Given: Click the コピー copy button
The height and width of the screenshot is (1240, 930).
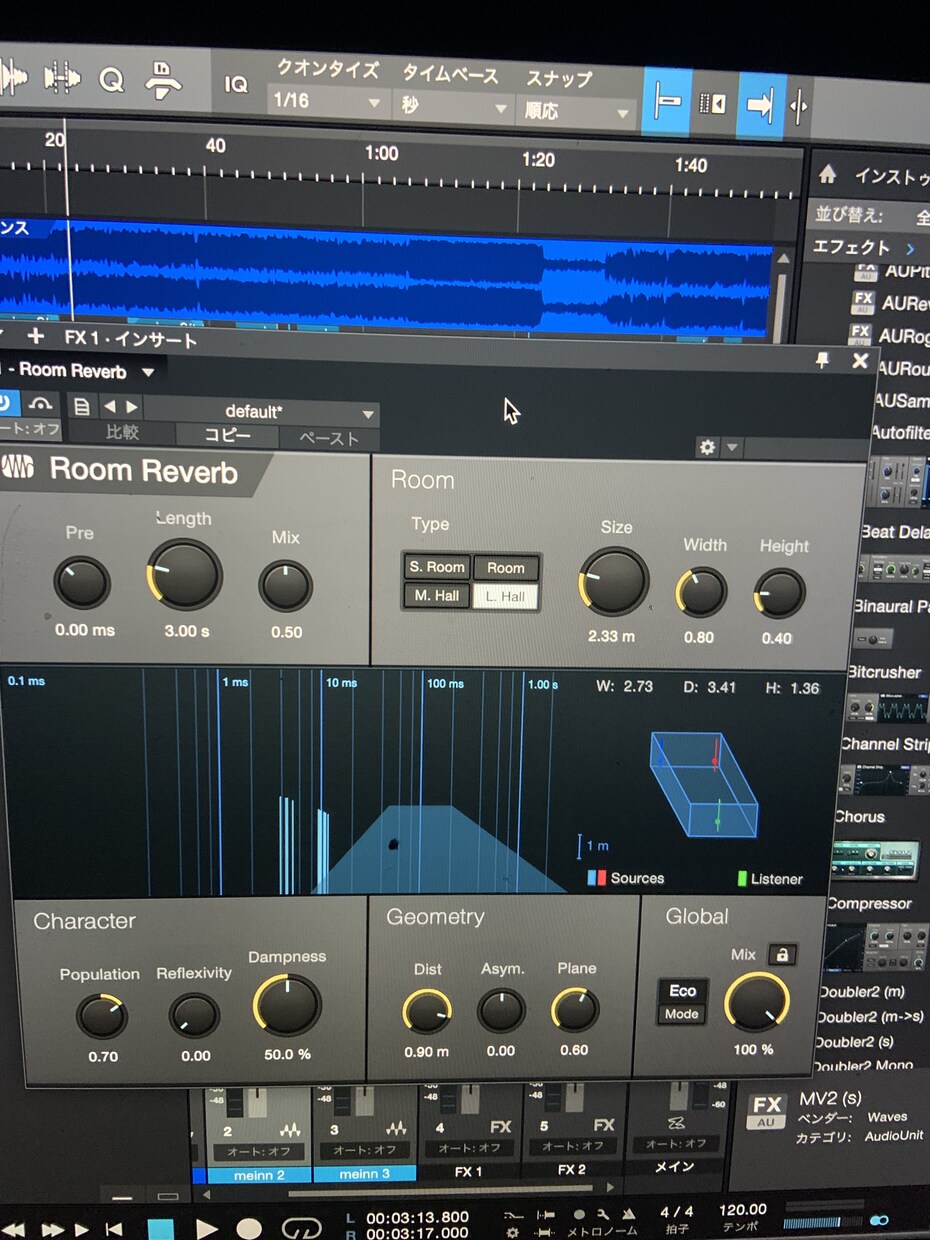Looking at the screenshot, I should (x=227, y=435).
